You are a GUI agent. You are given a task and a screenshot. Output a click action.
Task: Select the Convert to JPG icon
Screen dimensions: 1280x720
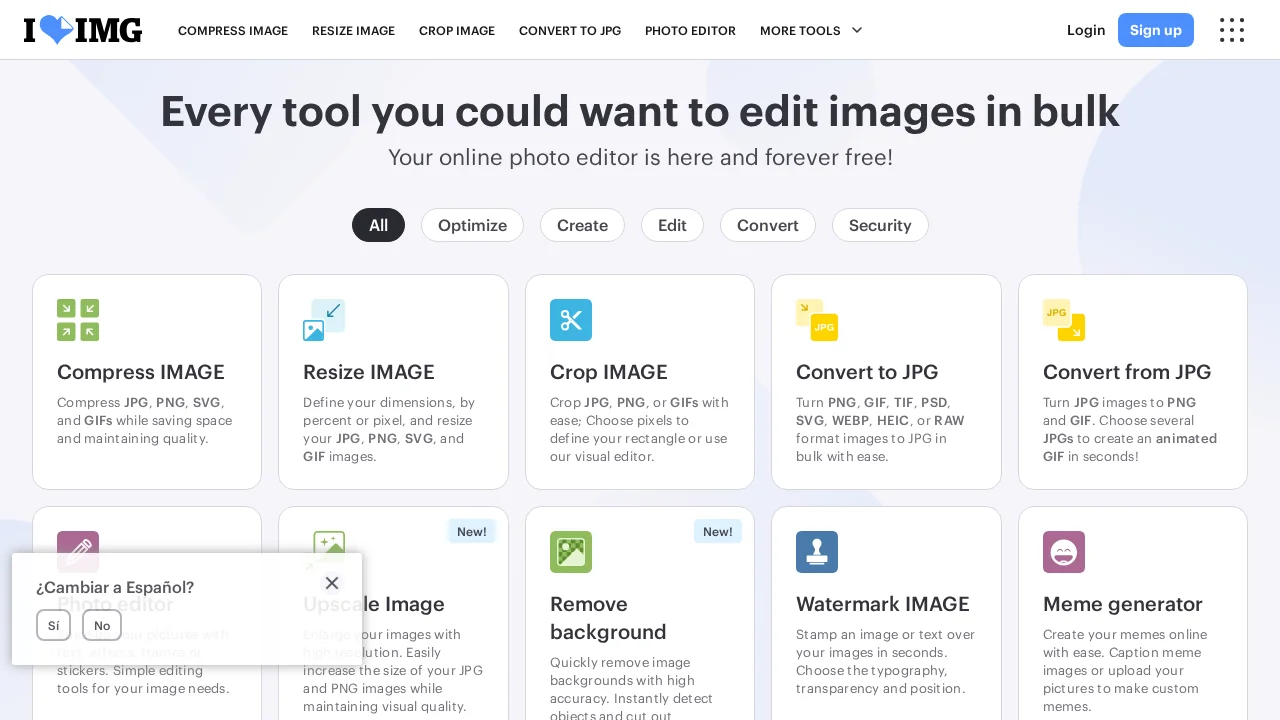[817, 320]
